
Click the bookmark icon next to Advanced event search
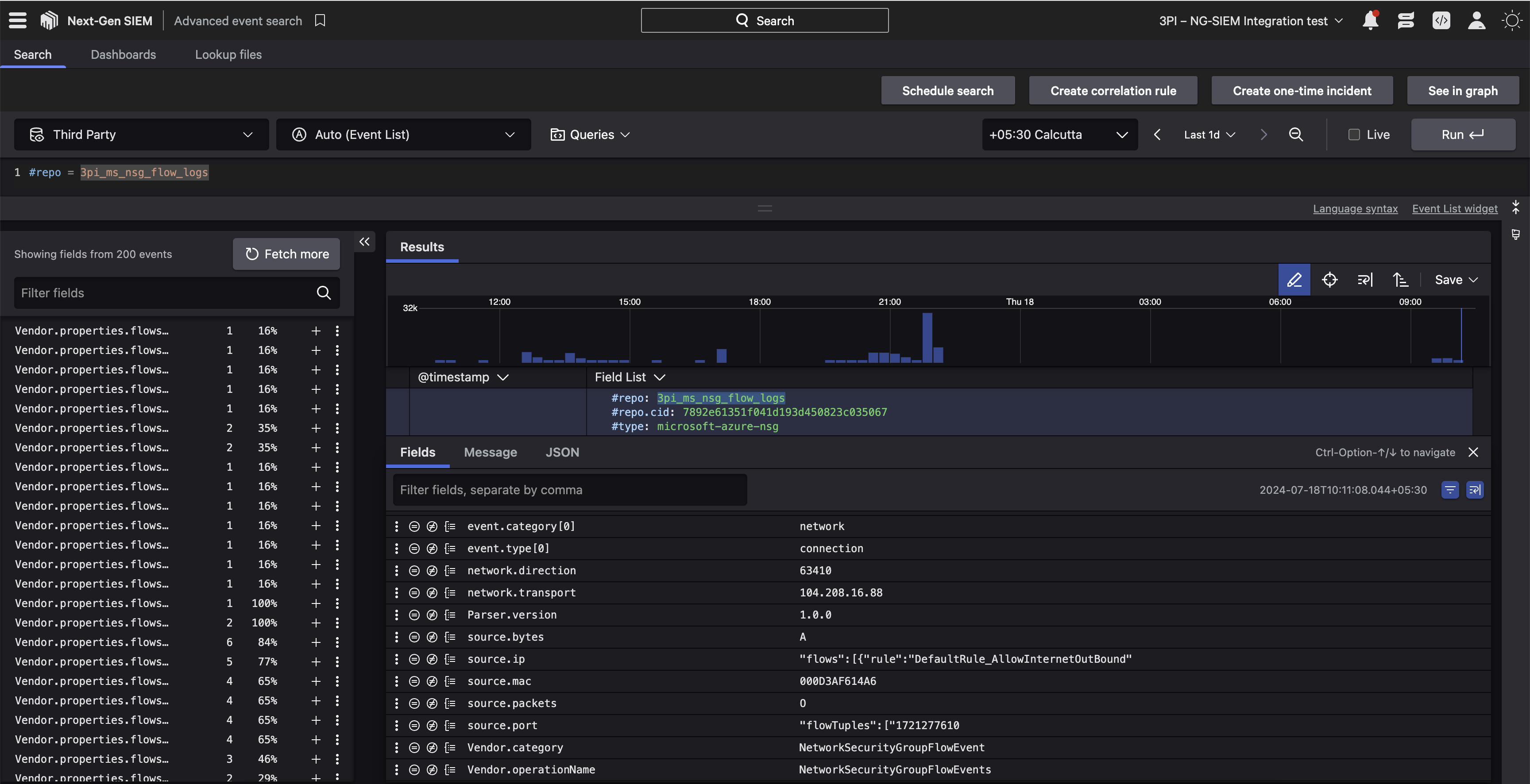320,21
